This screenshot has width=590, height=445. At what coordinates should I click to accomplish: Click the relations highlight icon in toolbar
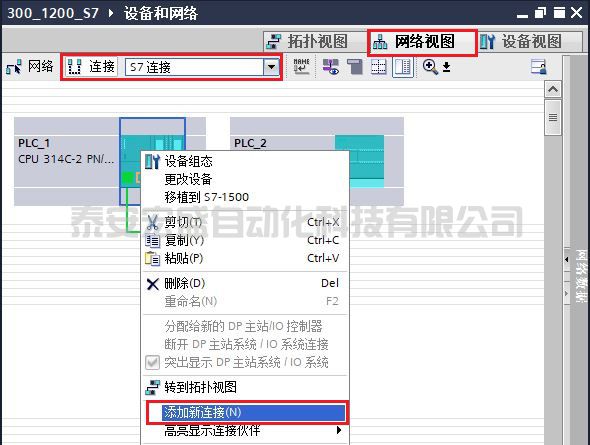point(330,67)
